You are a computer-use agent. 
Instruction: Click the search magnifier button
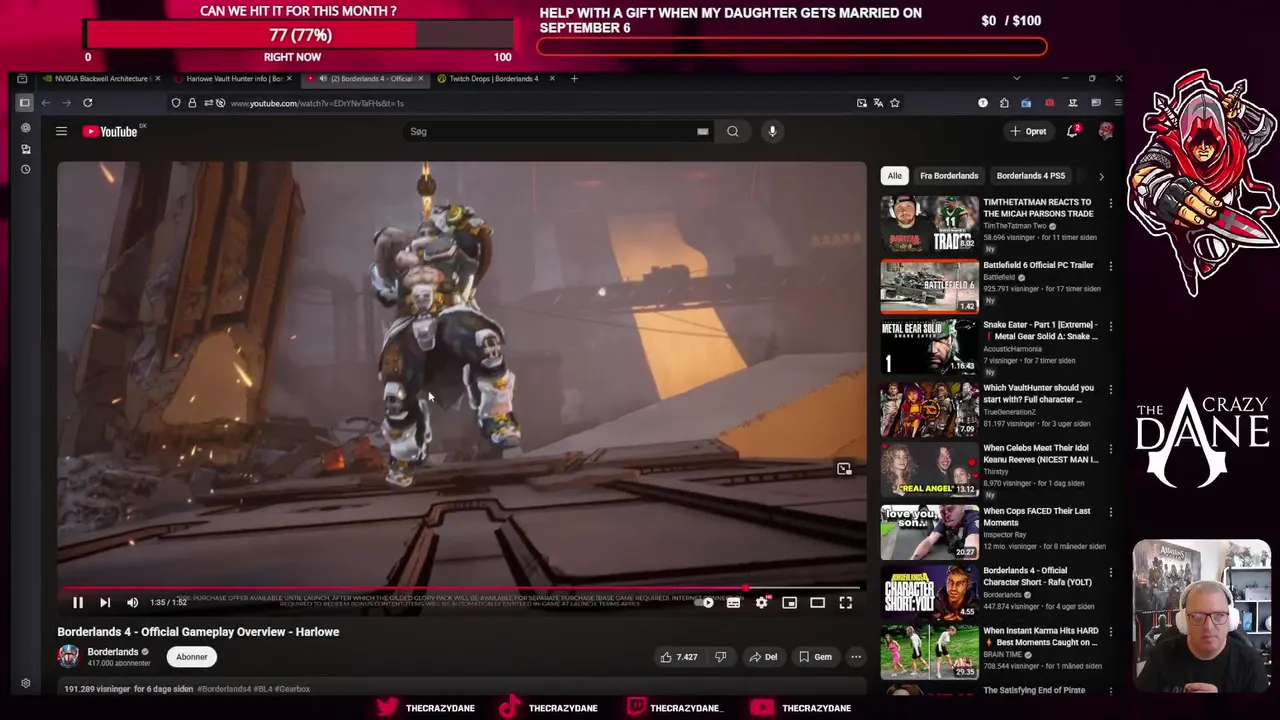pos(733,131)
